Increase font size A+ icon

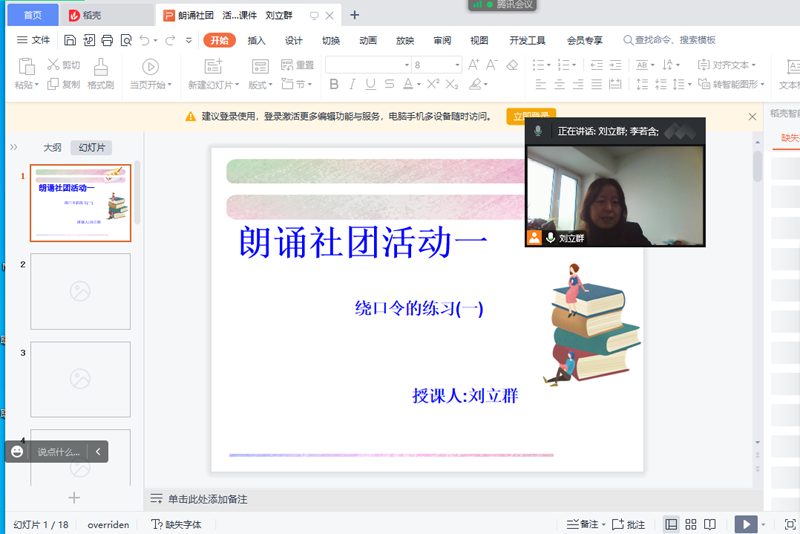point(473,65)
